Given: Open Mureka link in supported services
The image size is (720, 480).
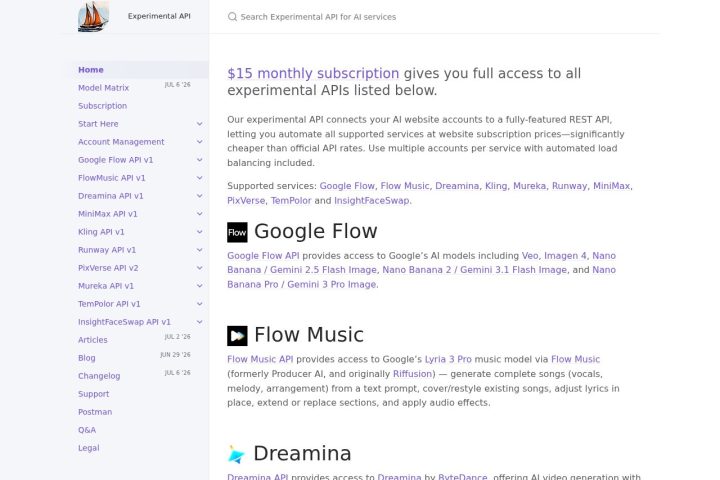Looking at the screenshot, I should pos(529,186).
